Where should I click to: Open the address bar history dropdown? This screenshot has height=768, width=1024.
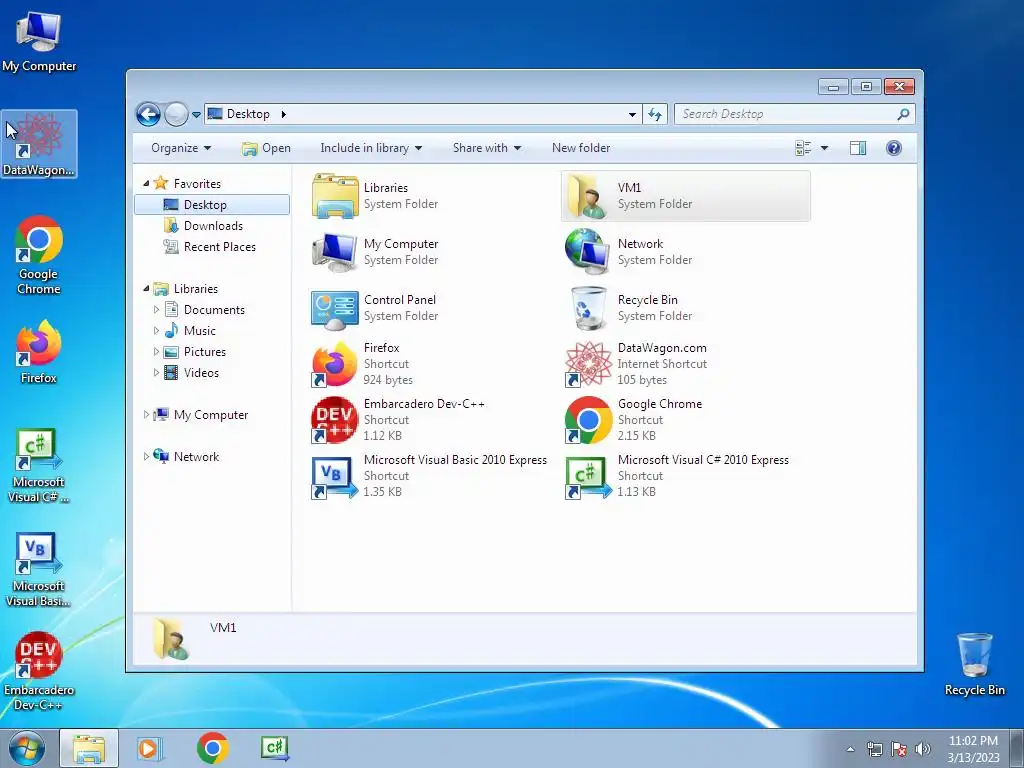[x=632, y=114]
